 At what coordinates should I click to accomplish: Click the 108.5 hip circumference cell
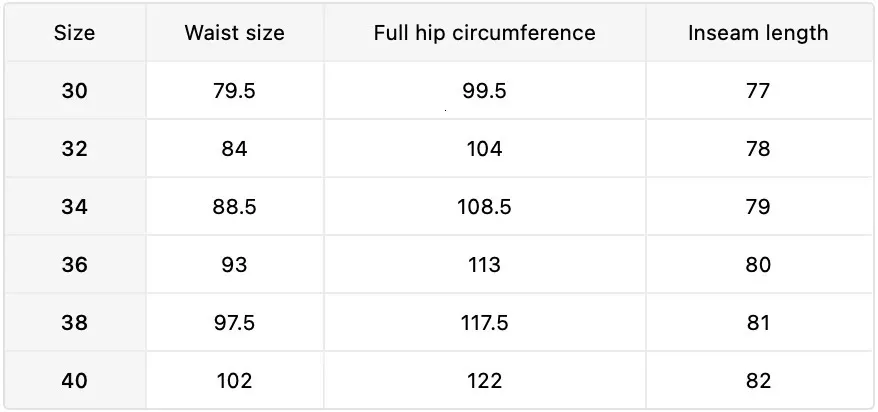point(484,207)
